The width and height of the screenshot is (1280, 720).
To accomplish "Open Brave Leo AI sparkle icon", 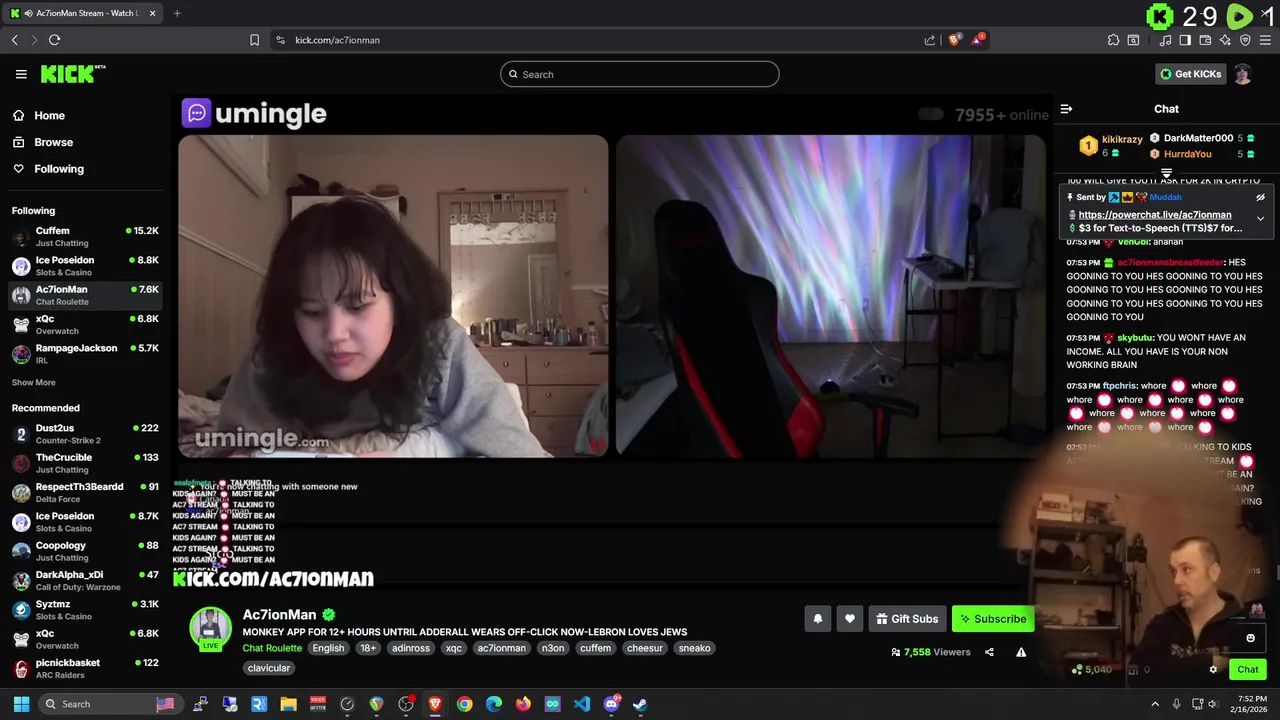I will (x=1225, y=40).
